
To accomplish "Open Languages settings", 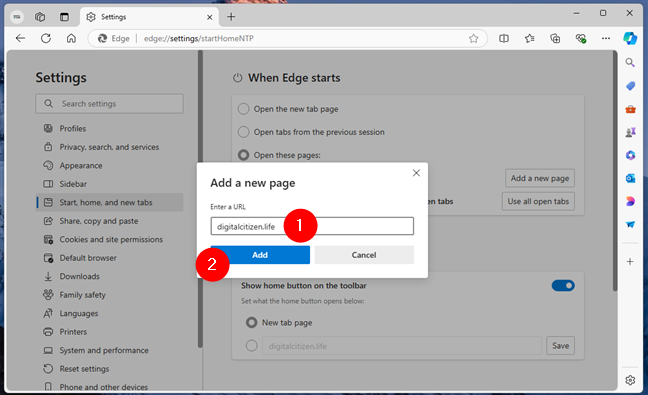I will (x=110, y=314).
